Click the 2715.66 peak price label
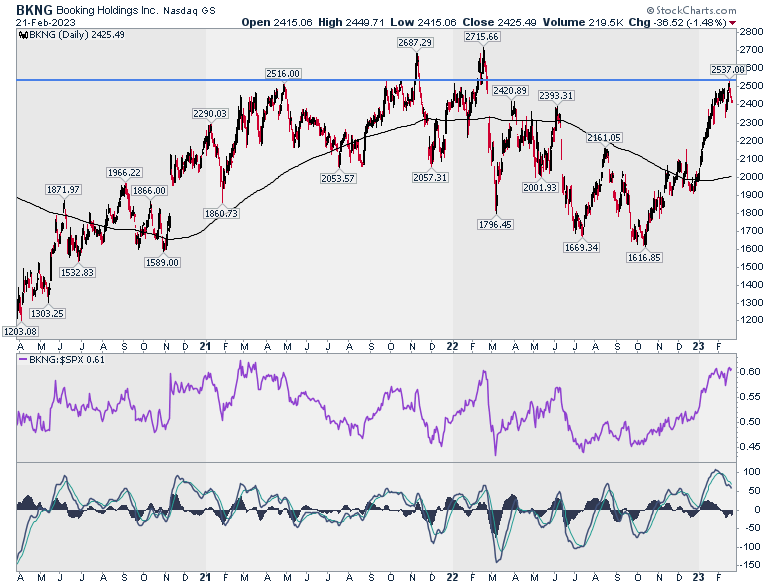The image size is (780, 586). click(482, 37)
